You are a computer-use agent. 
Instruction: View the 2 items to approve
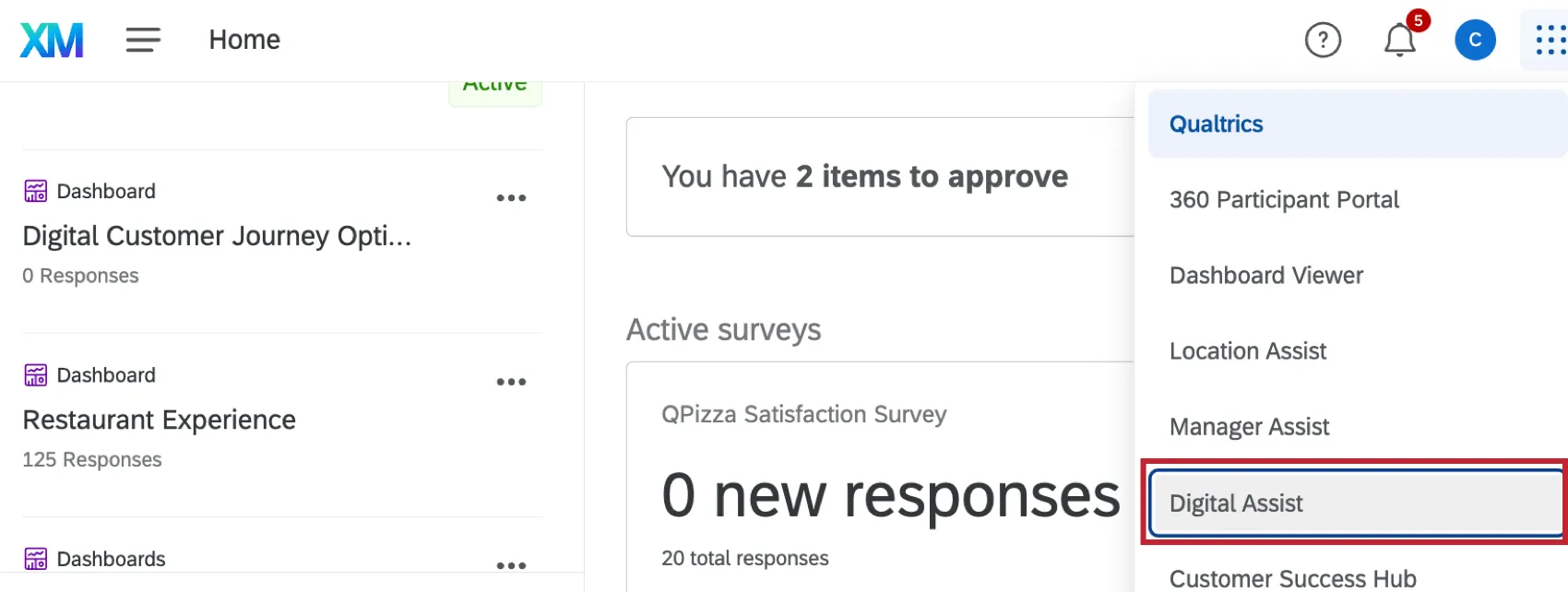point(864,176)
